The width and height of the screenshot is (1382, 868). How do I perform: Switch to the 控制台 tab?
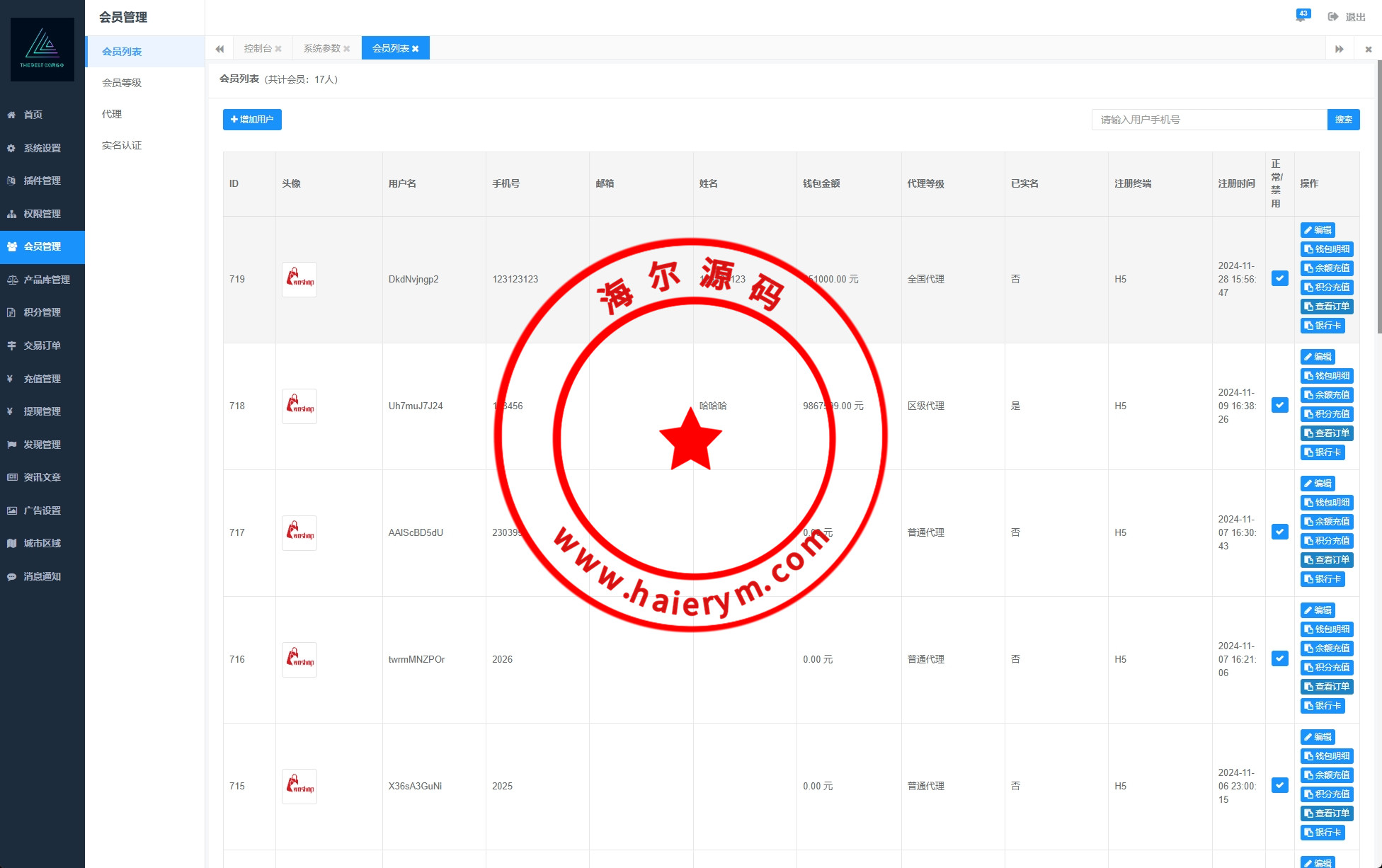pyautogui.click(x=258, y=48)
